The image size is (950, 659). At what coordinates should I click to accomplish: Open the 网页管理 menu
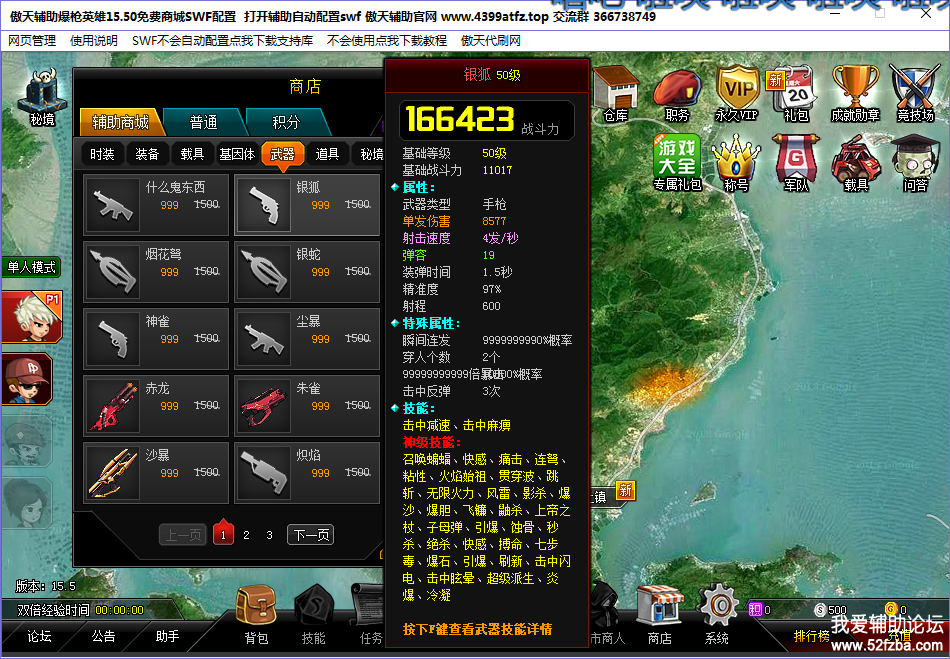(32, 41)
